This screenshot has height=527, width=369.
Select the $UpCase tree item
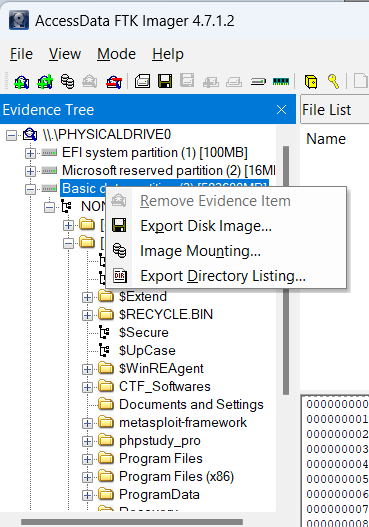[x=147, y=351]
